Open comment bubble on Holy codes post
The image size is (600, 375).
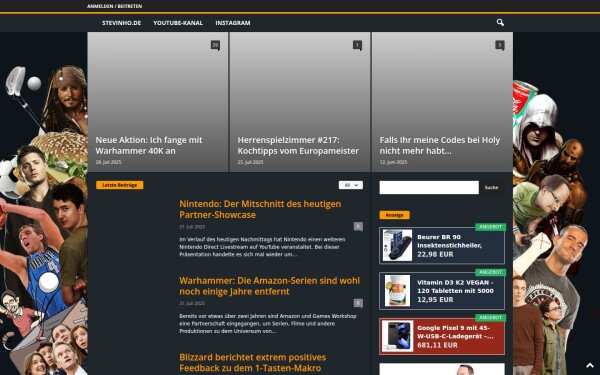click(500, 45)
